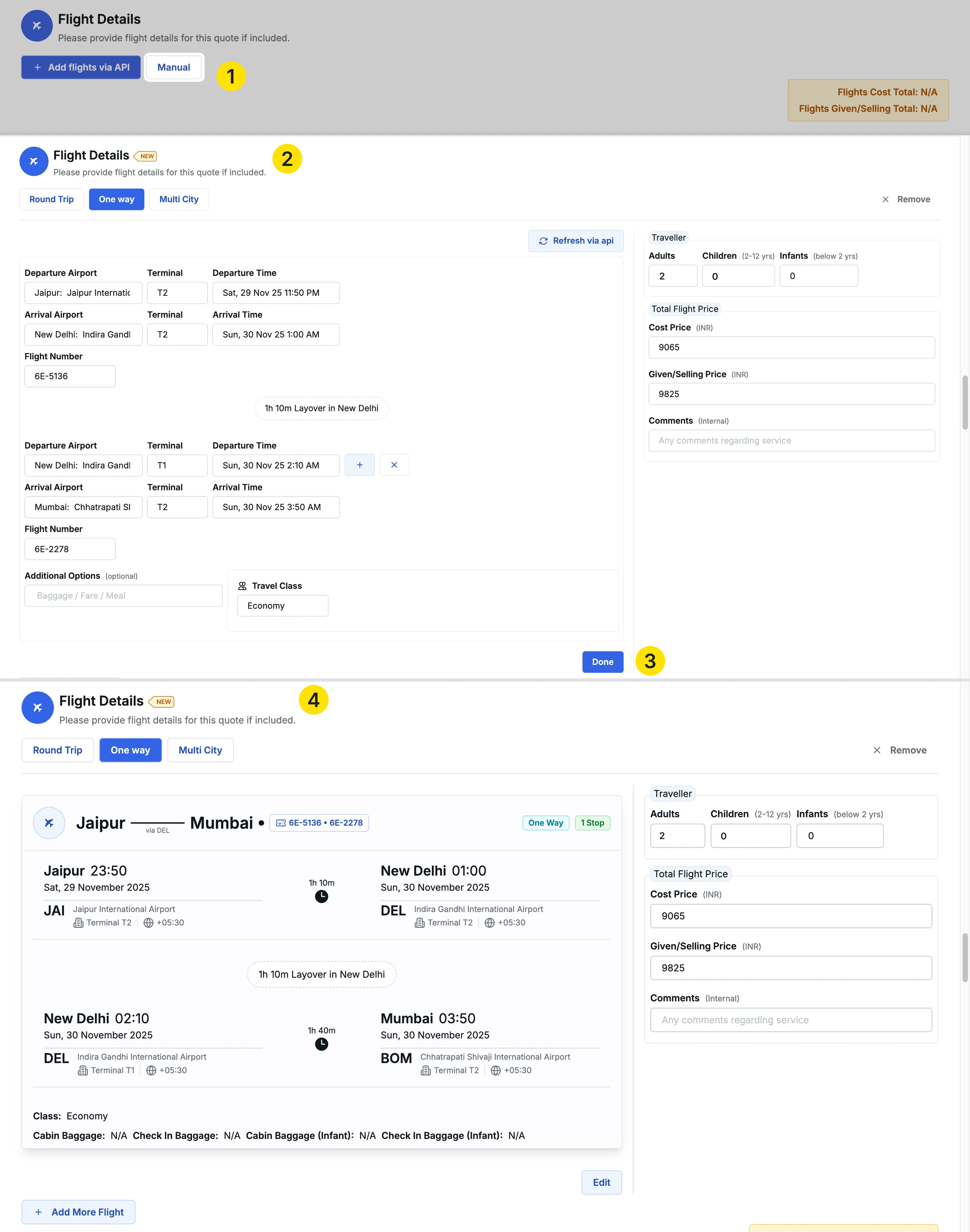Select the Add flights via API tab
Viewport: 970px width, 1232px height.
[81, 67]
